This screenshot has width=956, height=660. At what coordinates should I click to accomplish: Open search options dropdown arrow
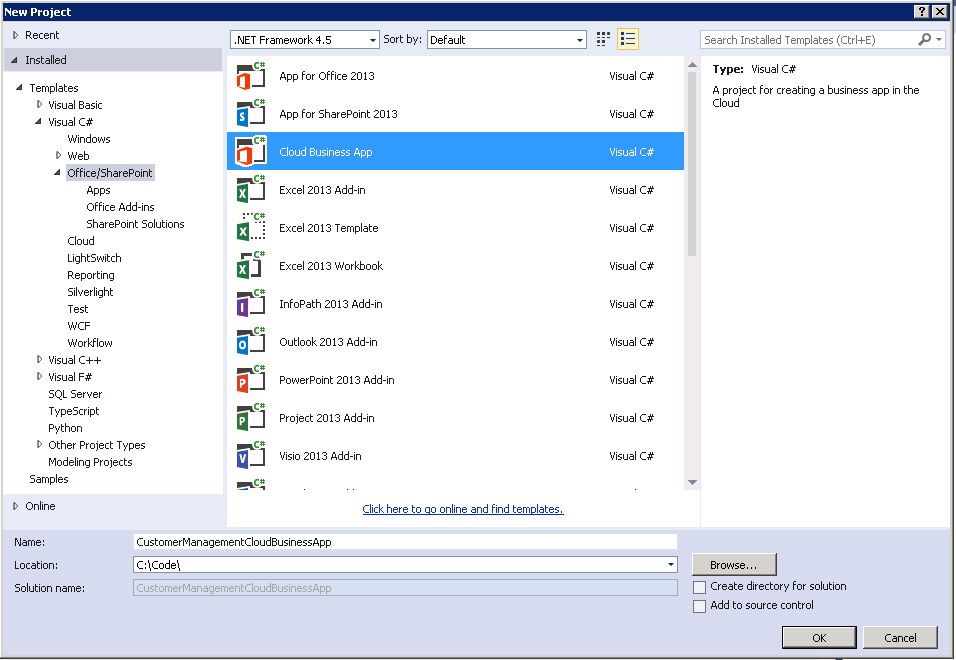coord(940,40)
